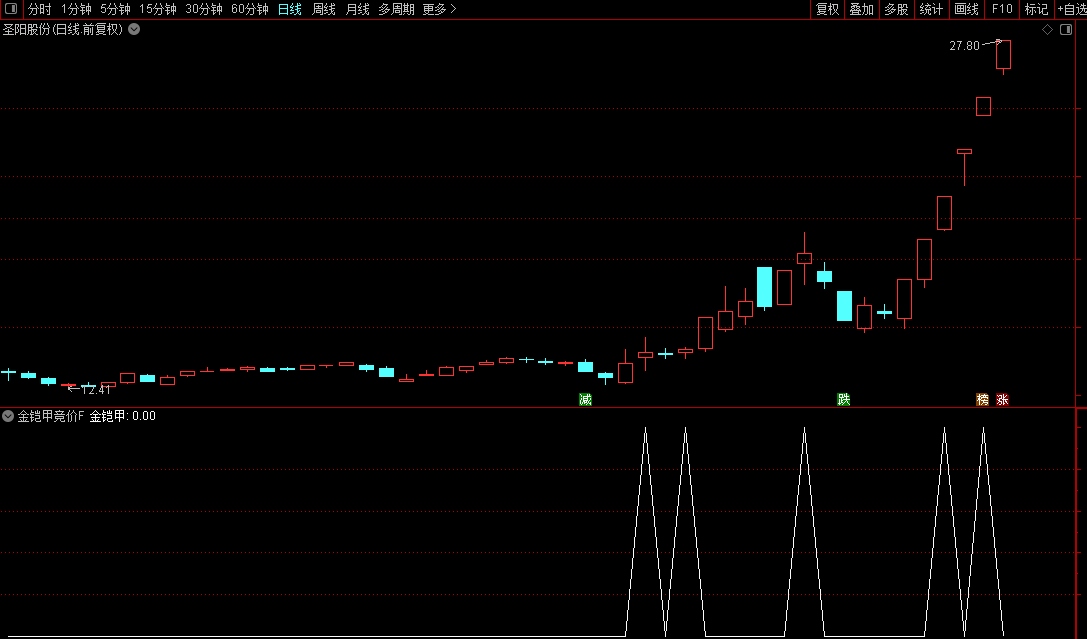The image size is (1087, 639).
Task: Select the 1分钟 period tab
Action: (76, 10)
